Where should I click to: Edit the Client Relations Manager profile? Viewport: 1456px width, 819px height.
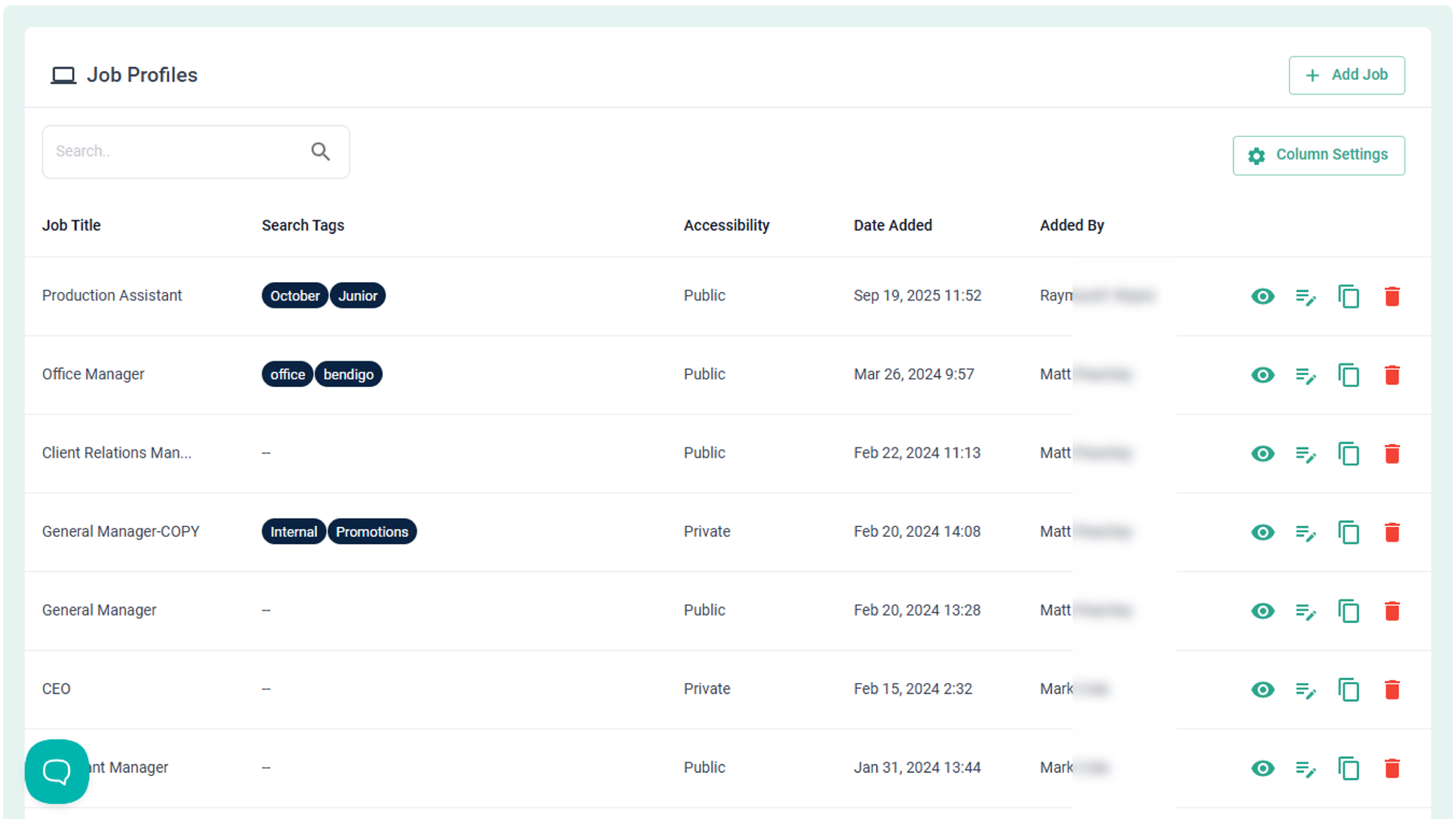1305,453
